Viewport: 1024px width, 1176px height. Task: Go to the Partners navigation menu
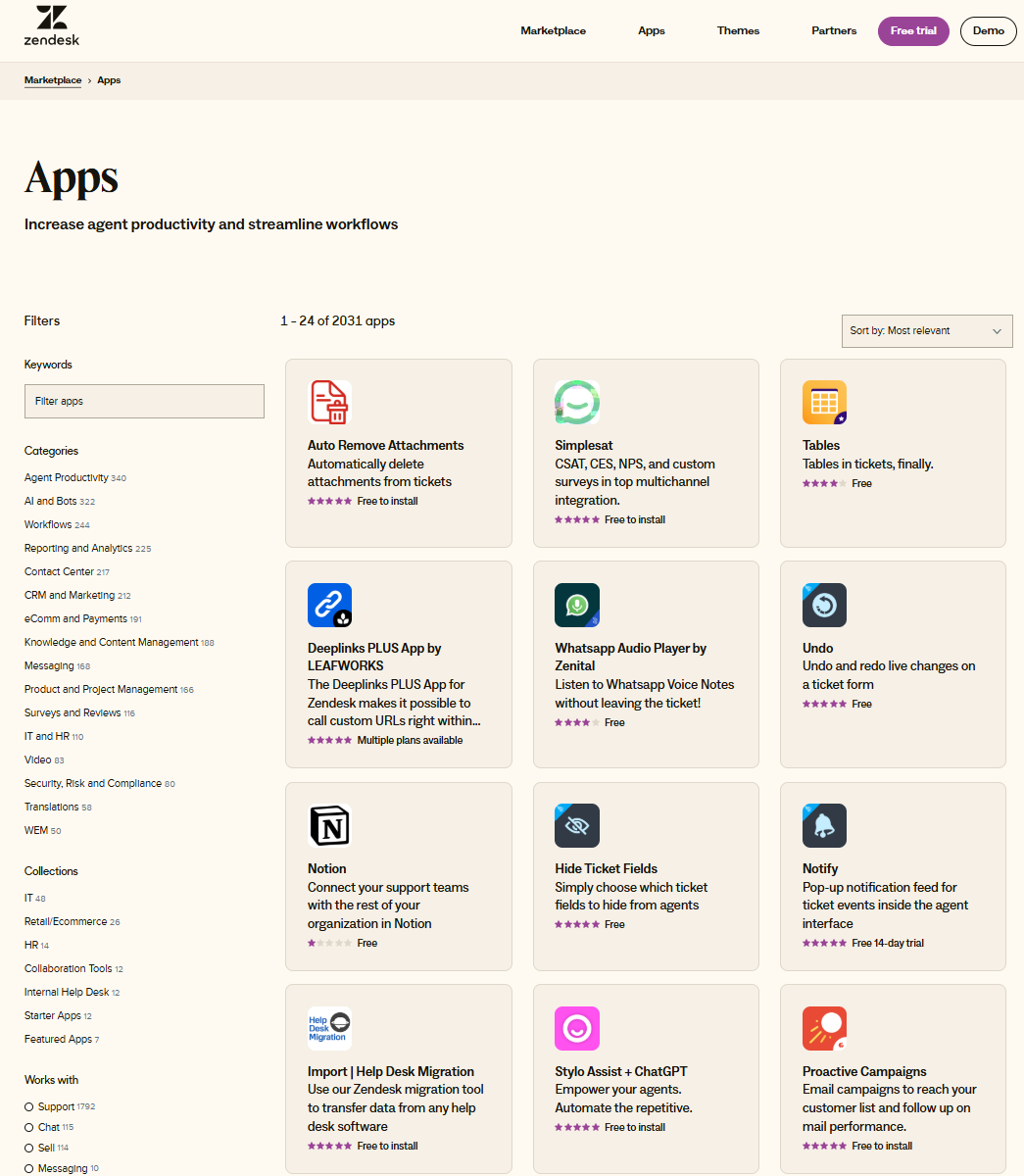tap(834, 31)
